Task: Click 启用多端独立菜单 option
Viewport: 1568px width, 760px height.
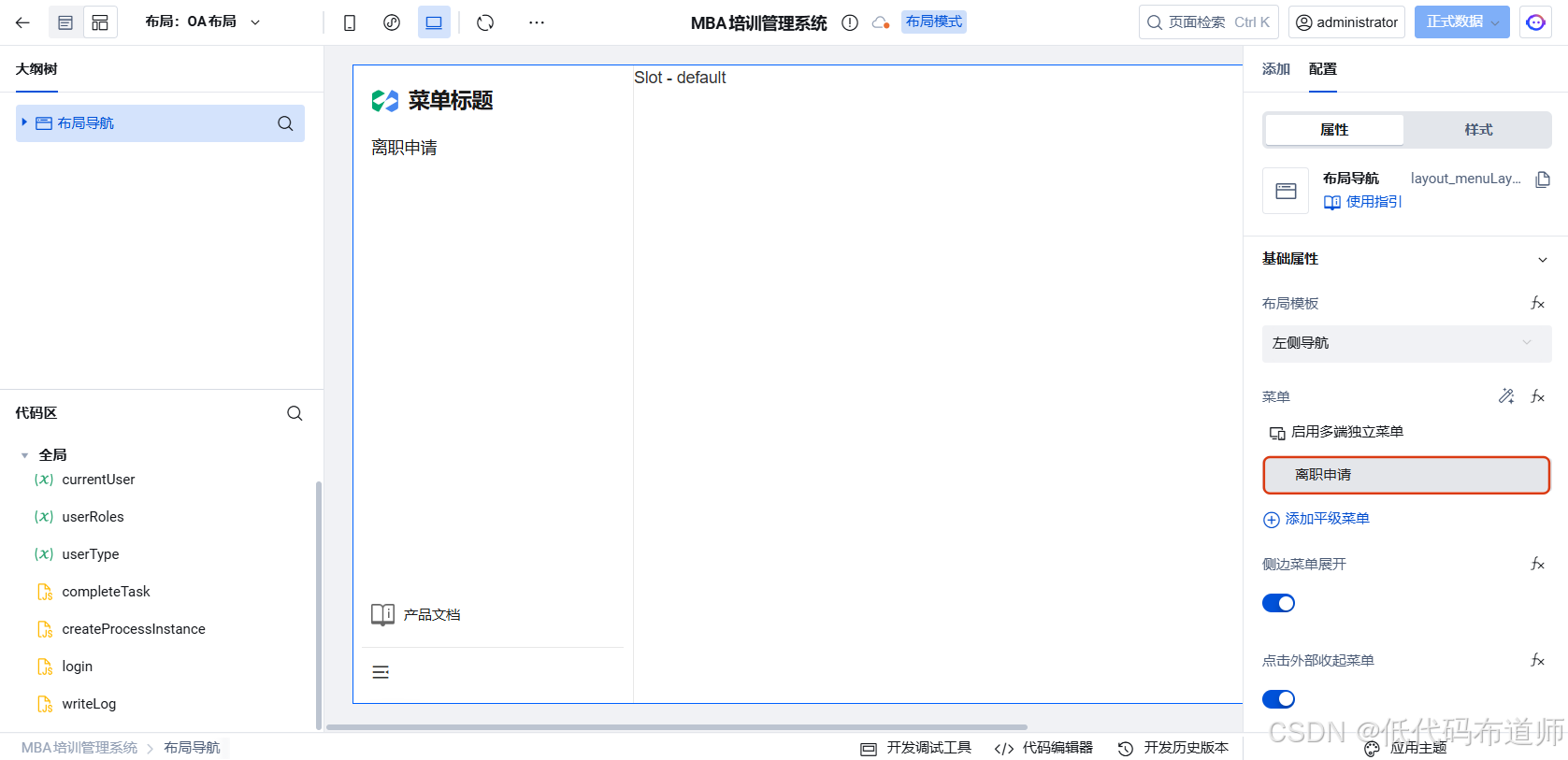Action: [x=1336, y=432]
